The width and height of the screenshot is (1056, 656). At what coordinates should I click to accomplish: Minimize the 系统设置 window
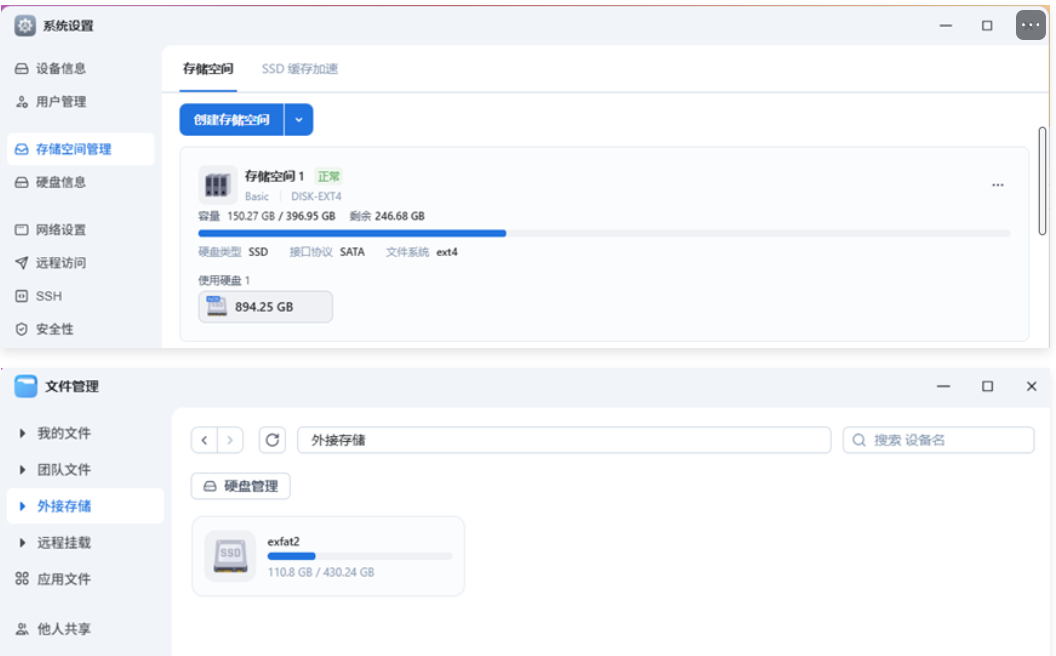[x=946, y=26]
